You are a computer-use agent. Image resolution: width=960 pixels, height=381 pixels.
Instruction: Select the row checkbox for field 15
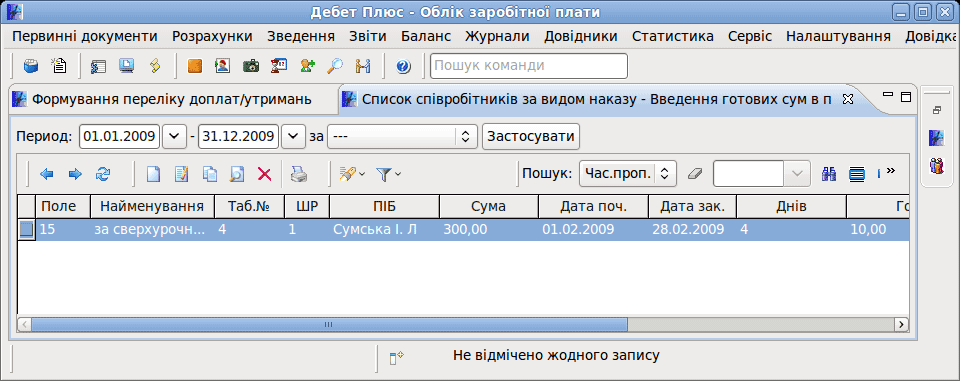pos(26,230)
